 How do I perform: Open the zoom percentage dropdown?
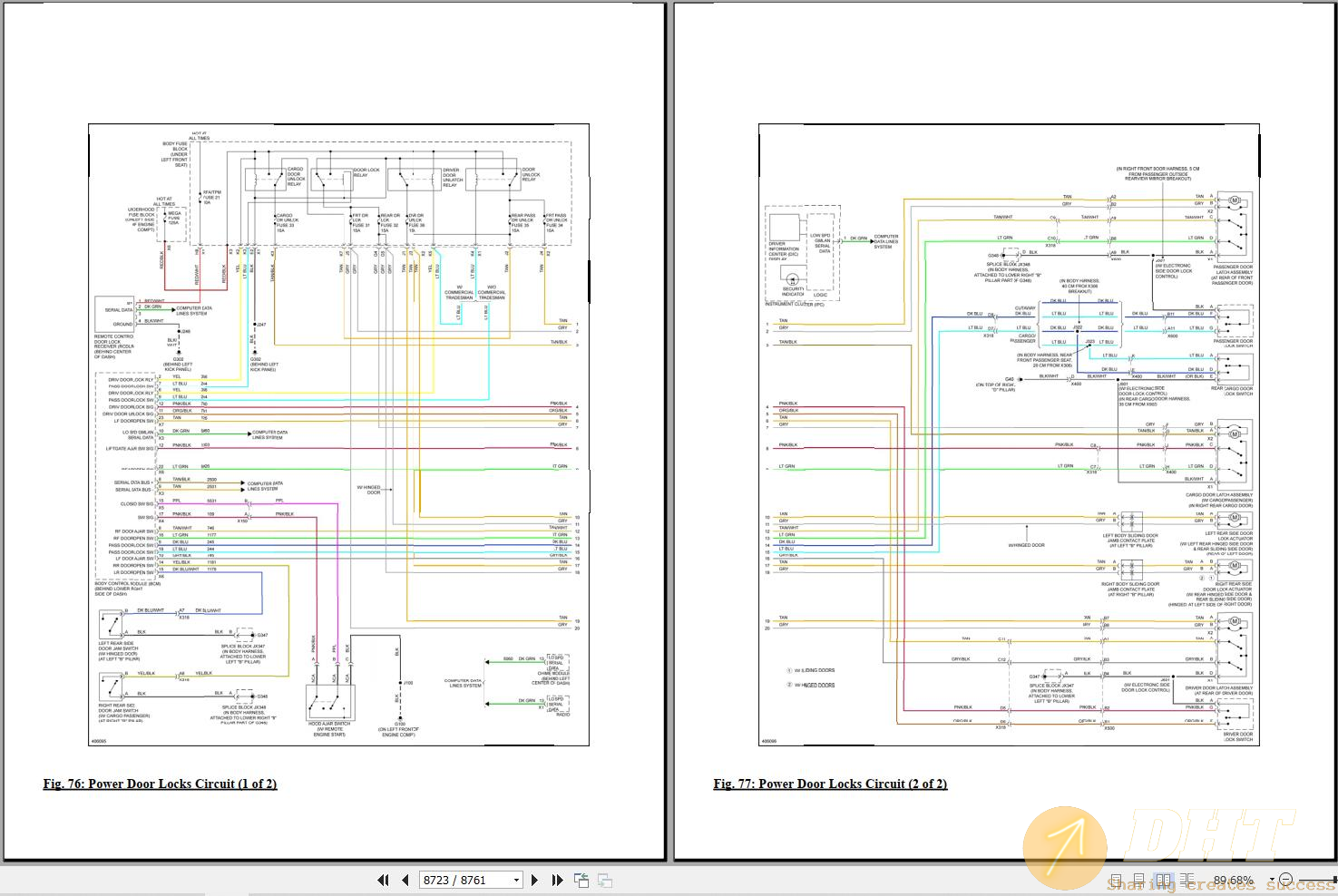pyautogui.click(x=1272, y=880)
